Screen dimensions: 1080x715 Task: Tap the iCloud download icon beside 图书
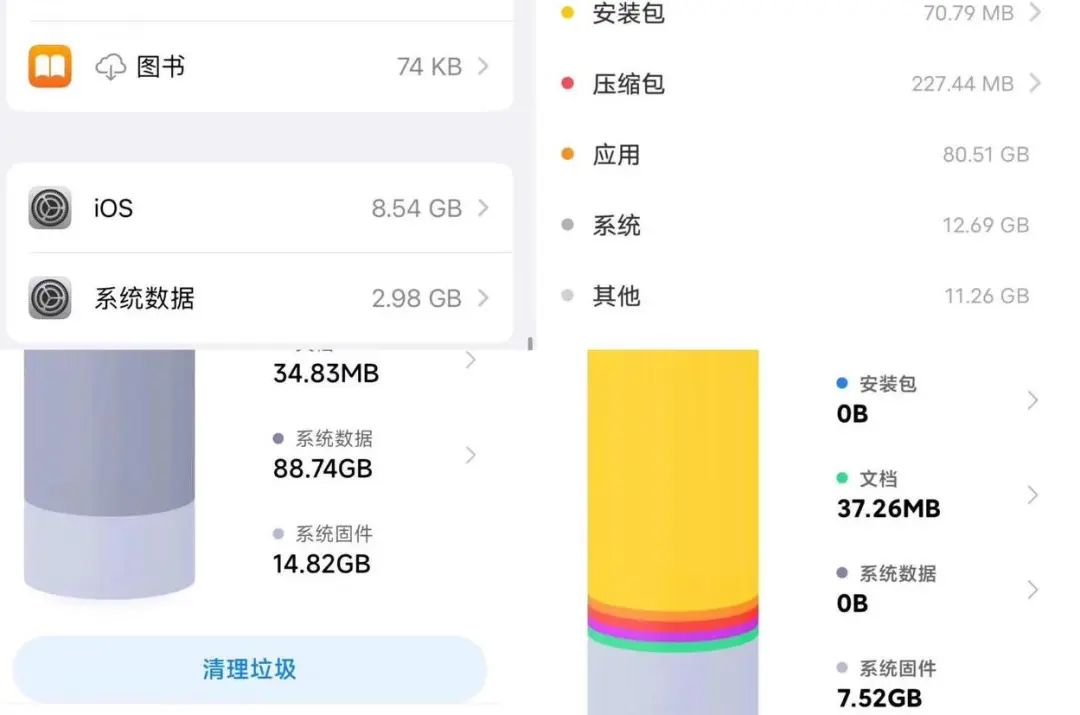click(110, 67)
